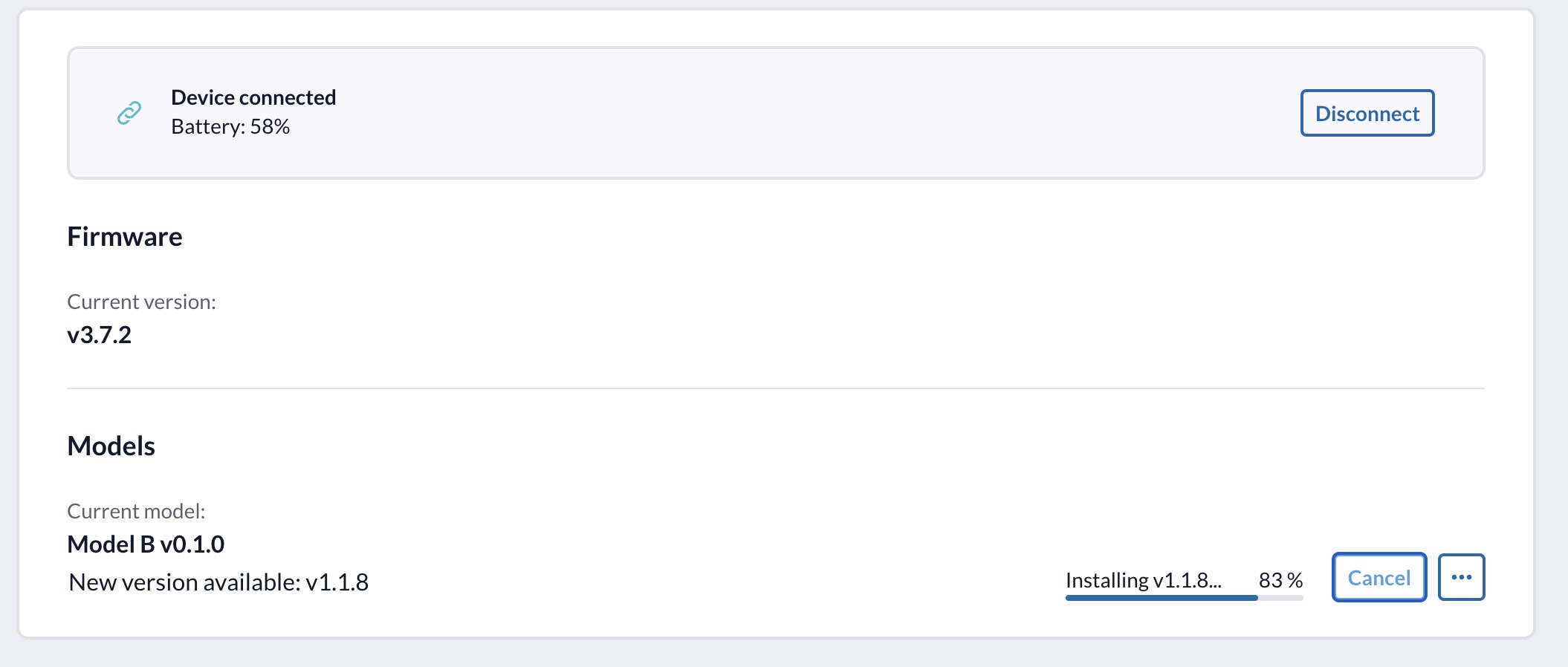Click the Current version: label
Screen dimensions: 1568x667
click(141, 302)
